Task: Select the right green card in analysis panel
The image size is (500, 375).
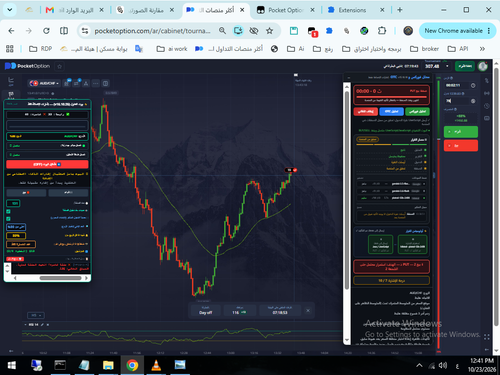Action: pos(412,244)
